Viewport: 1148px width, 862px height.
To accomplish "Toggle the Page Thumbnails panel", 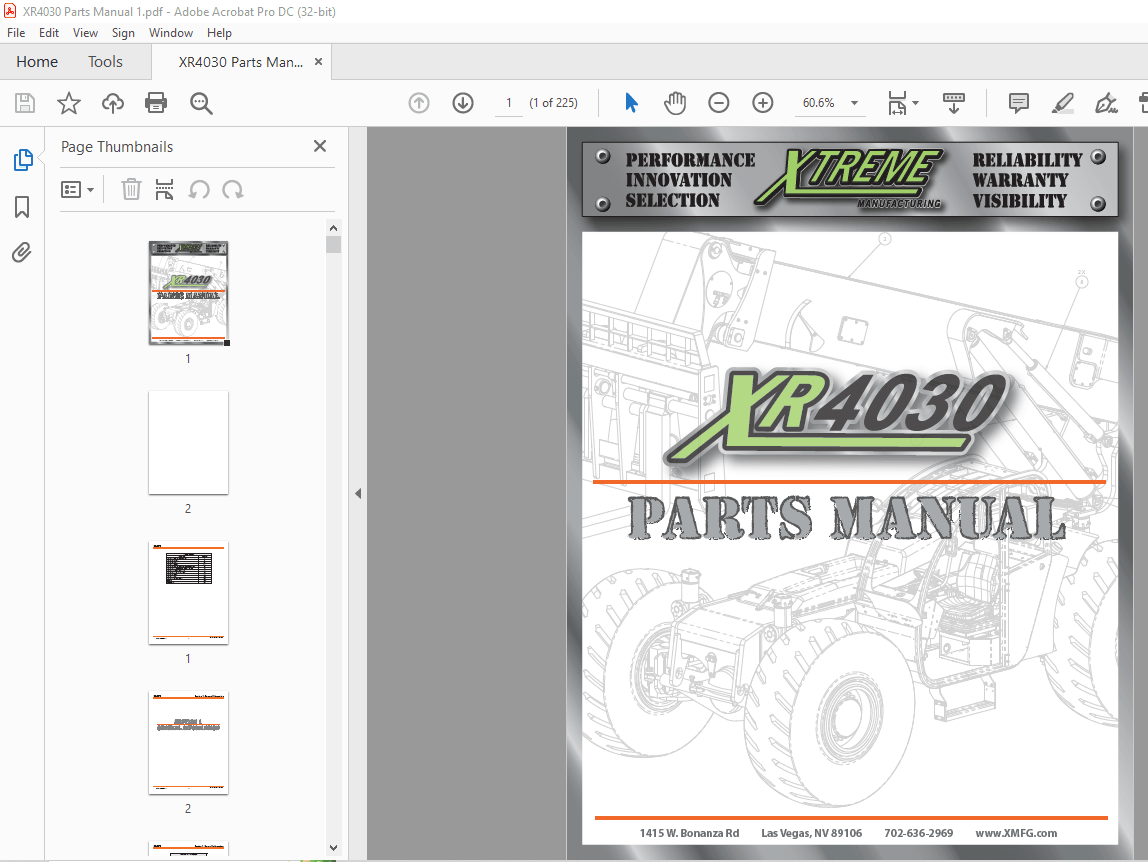I will (x=22, y=159).
